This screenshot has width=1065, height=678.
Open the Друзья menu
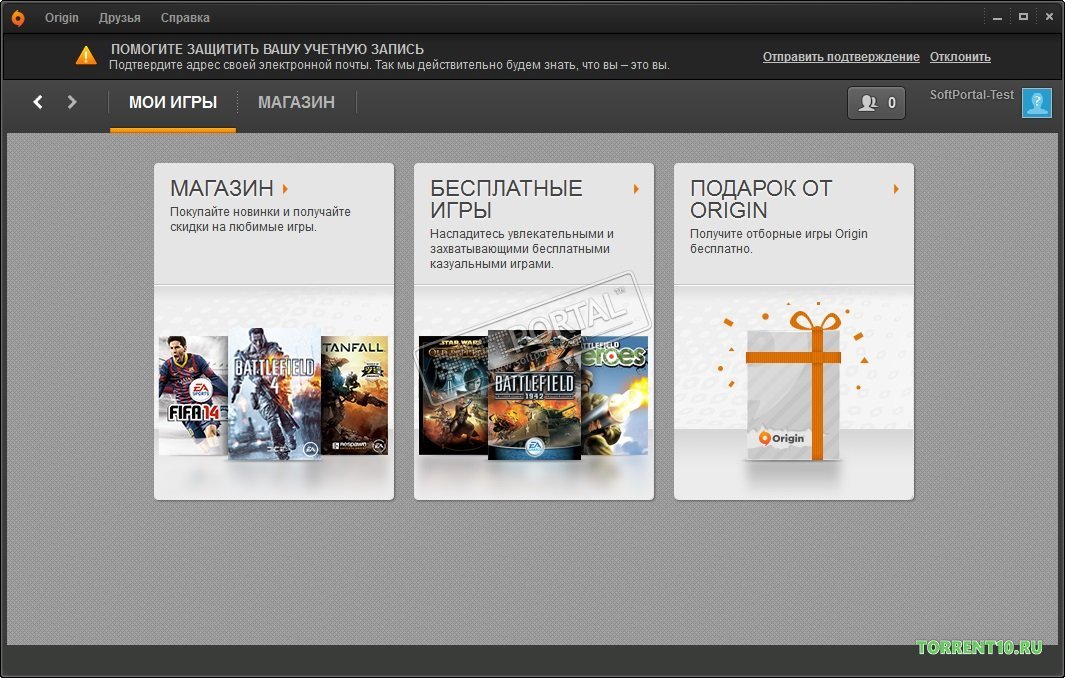120,18
